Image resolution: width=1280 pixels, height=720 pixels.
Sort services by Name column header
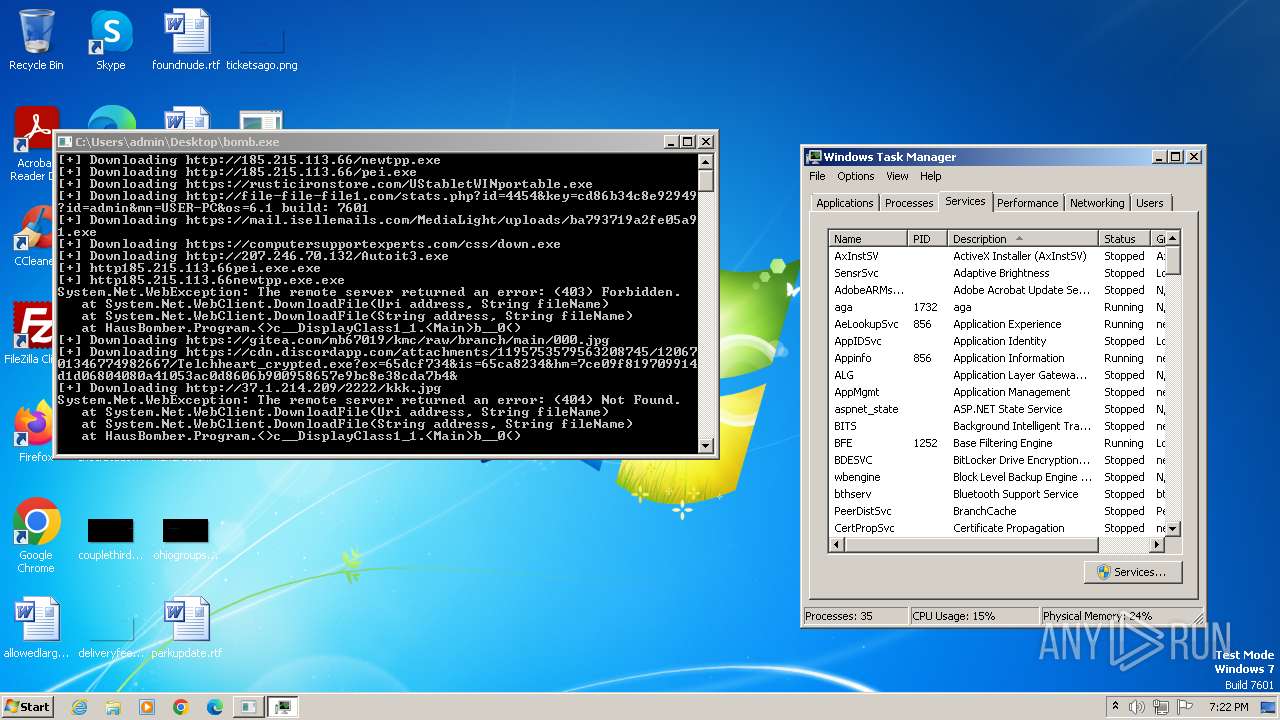coord(868,239)
